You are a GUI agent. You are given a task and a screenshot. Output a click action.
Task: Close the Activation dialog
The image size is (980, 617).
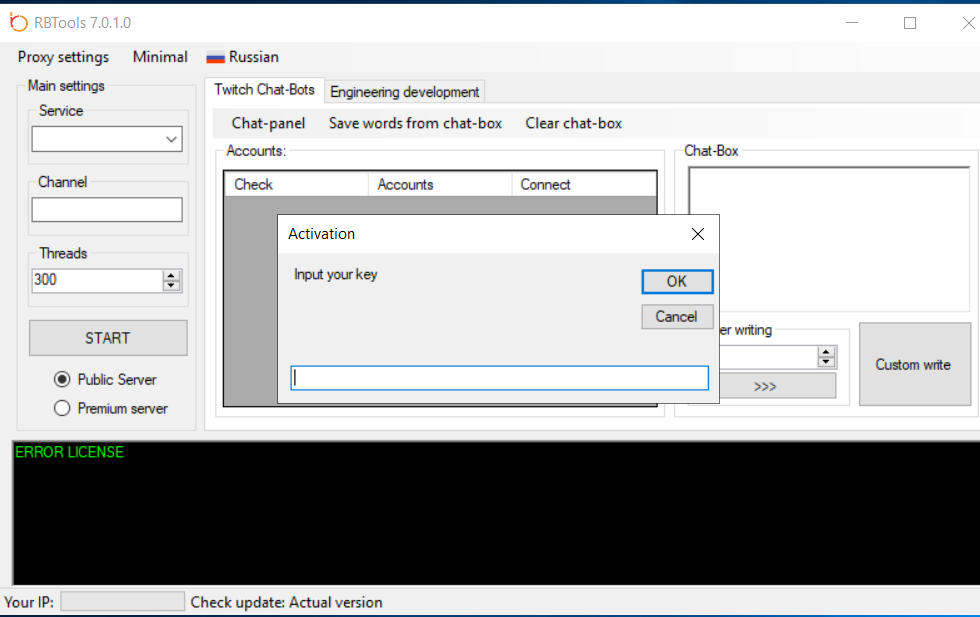(x=698, y=234)
